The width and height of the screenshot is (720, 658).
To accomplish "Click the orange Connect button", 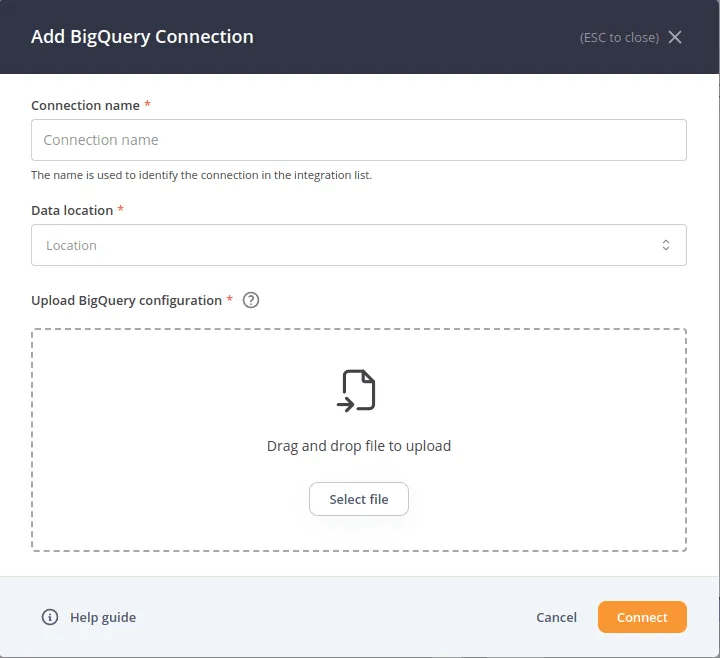I will click(642, 617).
